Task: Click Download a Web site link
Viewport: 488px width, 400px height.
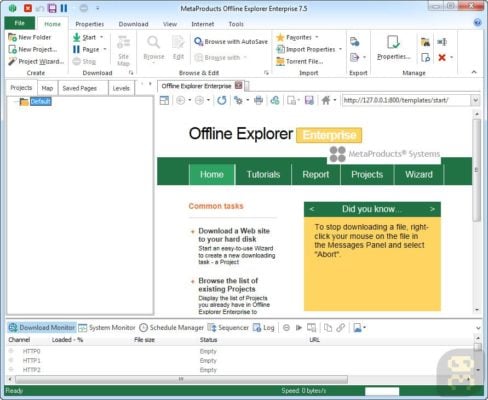Action: [x=234, y=235]
